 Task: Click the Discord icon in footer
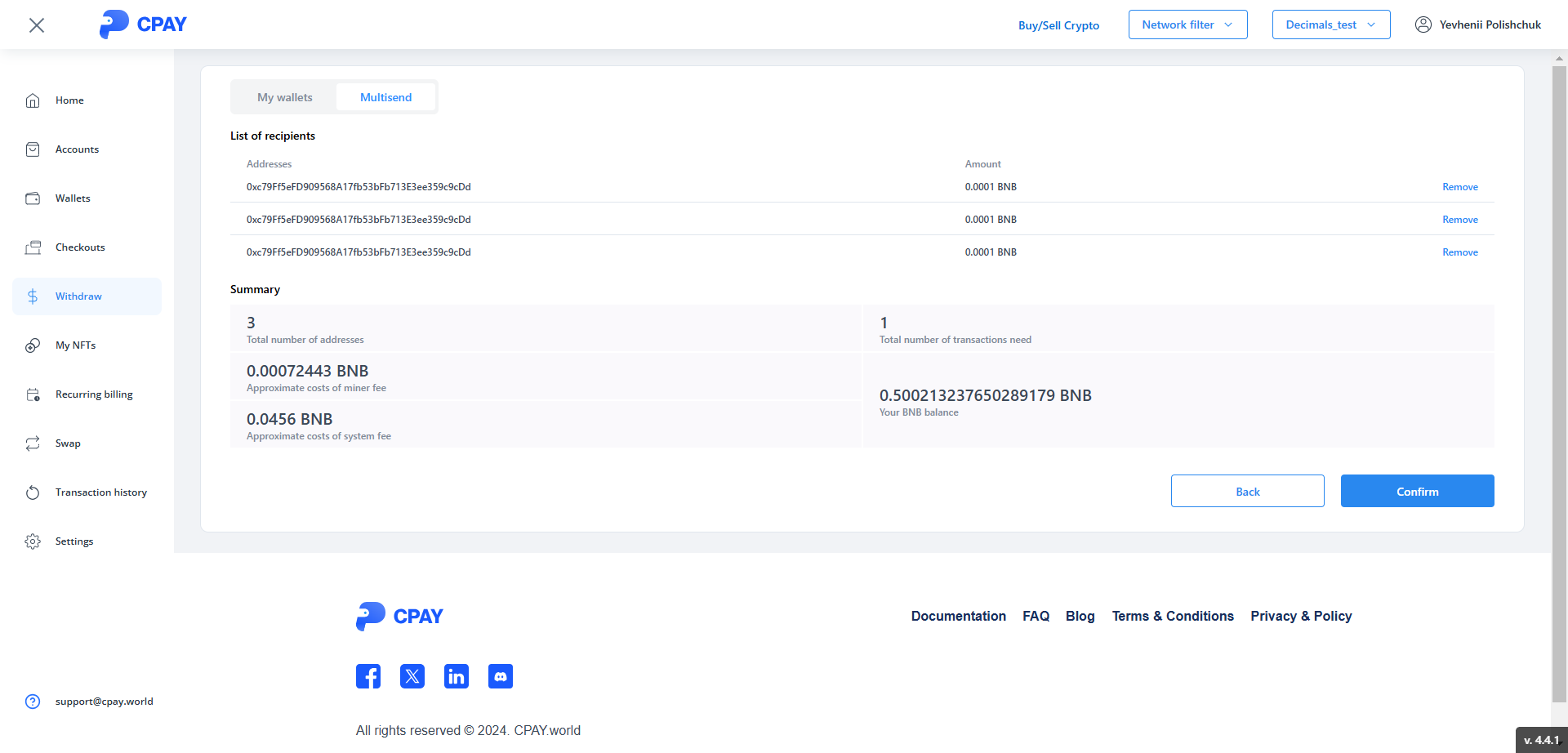pos(501,676)
